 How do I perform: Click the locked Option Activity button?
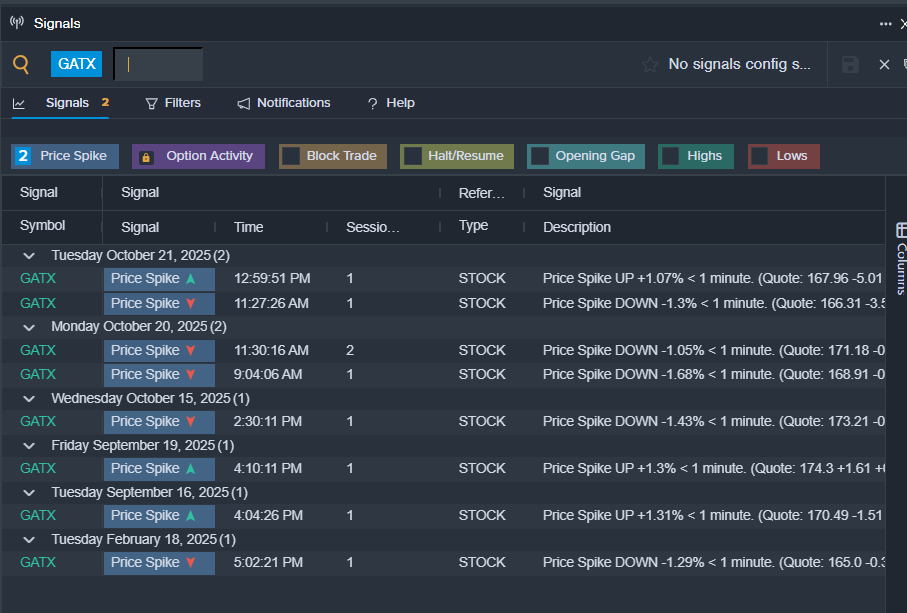pos(198,156)
